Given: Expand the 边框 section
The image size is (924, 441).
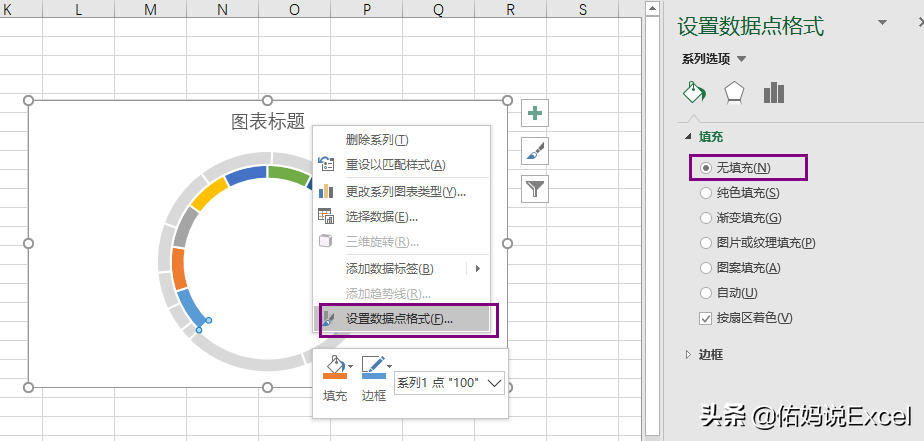Looking at the screenshot, I should pyautogui.click(x=688, y=355).
